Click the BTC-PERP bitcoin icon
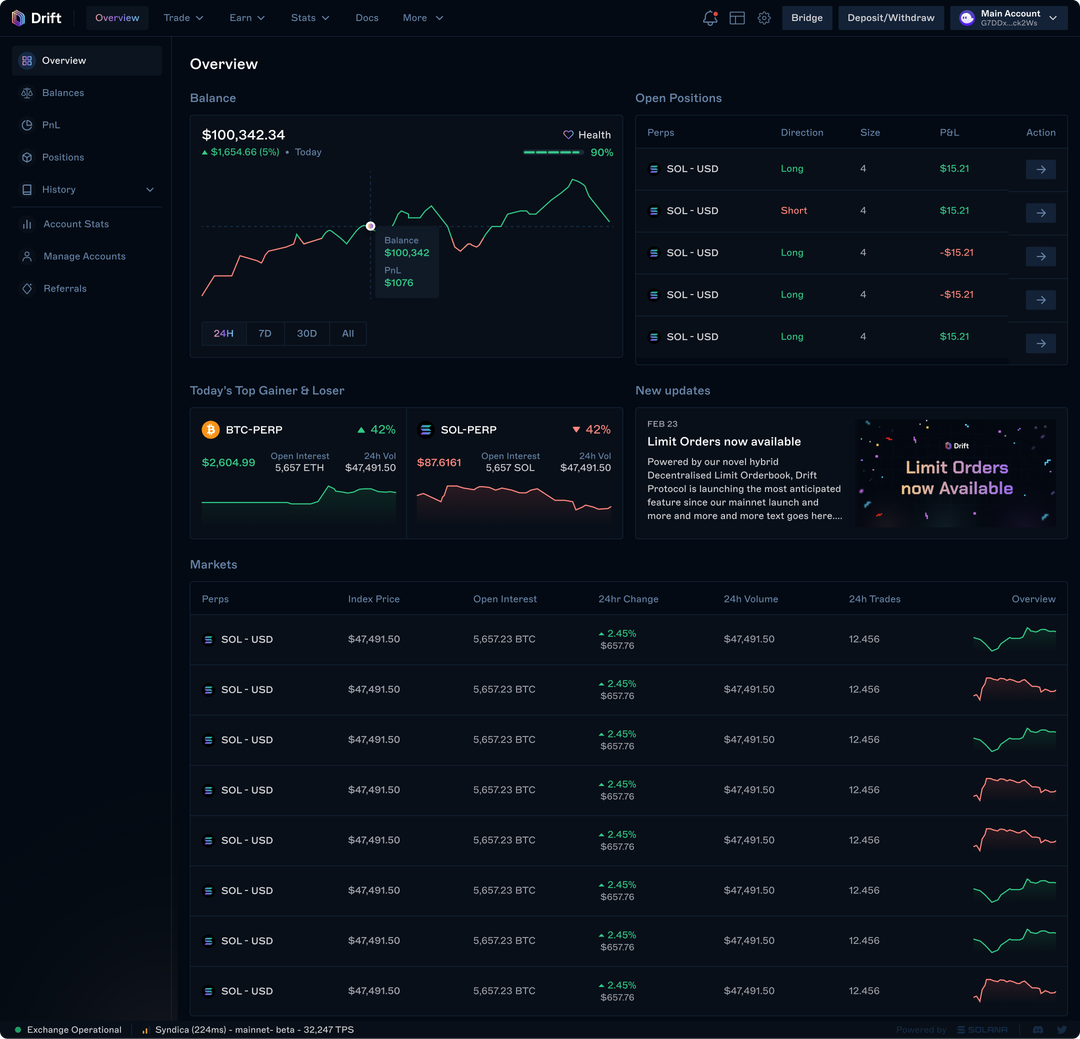This screenshot has height=1039, width=1080. click(210, 430)
